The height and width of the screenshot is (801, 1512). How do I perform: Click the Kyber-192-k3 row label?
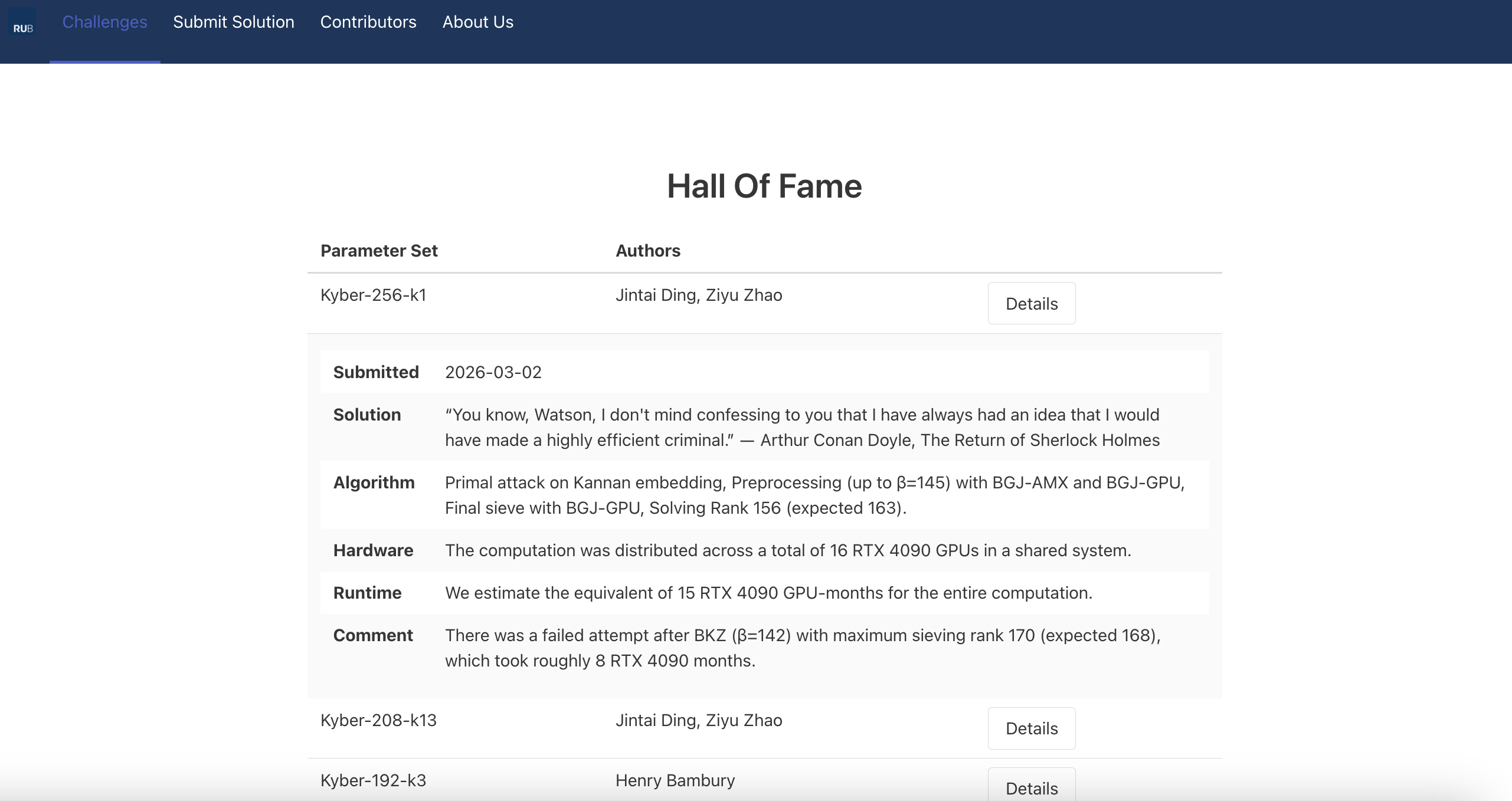(373, 780)
